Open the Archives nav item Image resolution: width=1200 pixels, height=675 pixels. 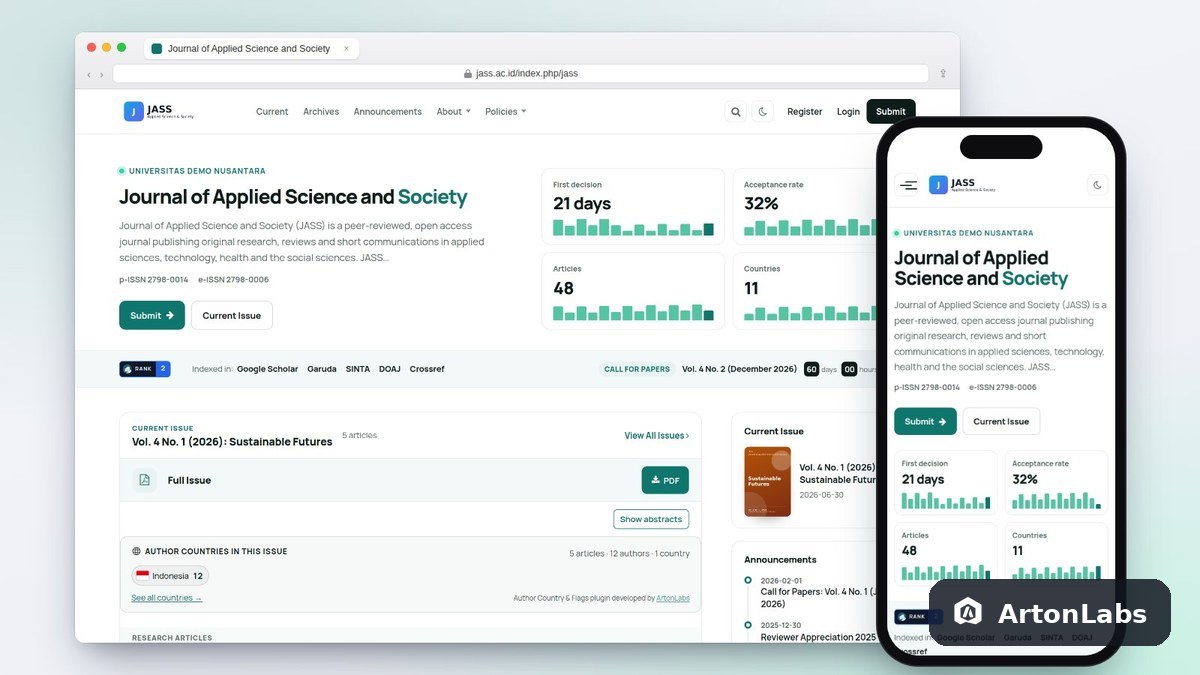click(321, 112)
